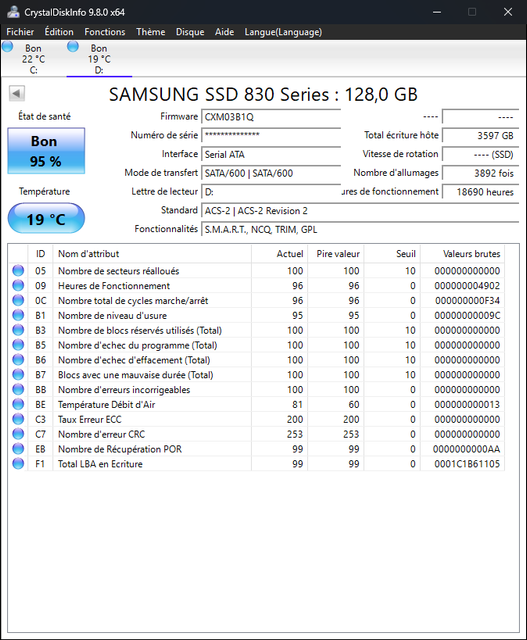Select the C: drive status tab
527x640 pixels.
[33, 59]
